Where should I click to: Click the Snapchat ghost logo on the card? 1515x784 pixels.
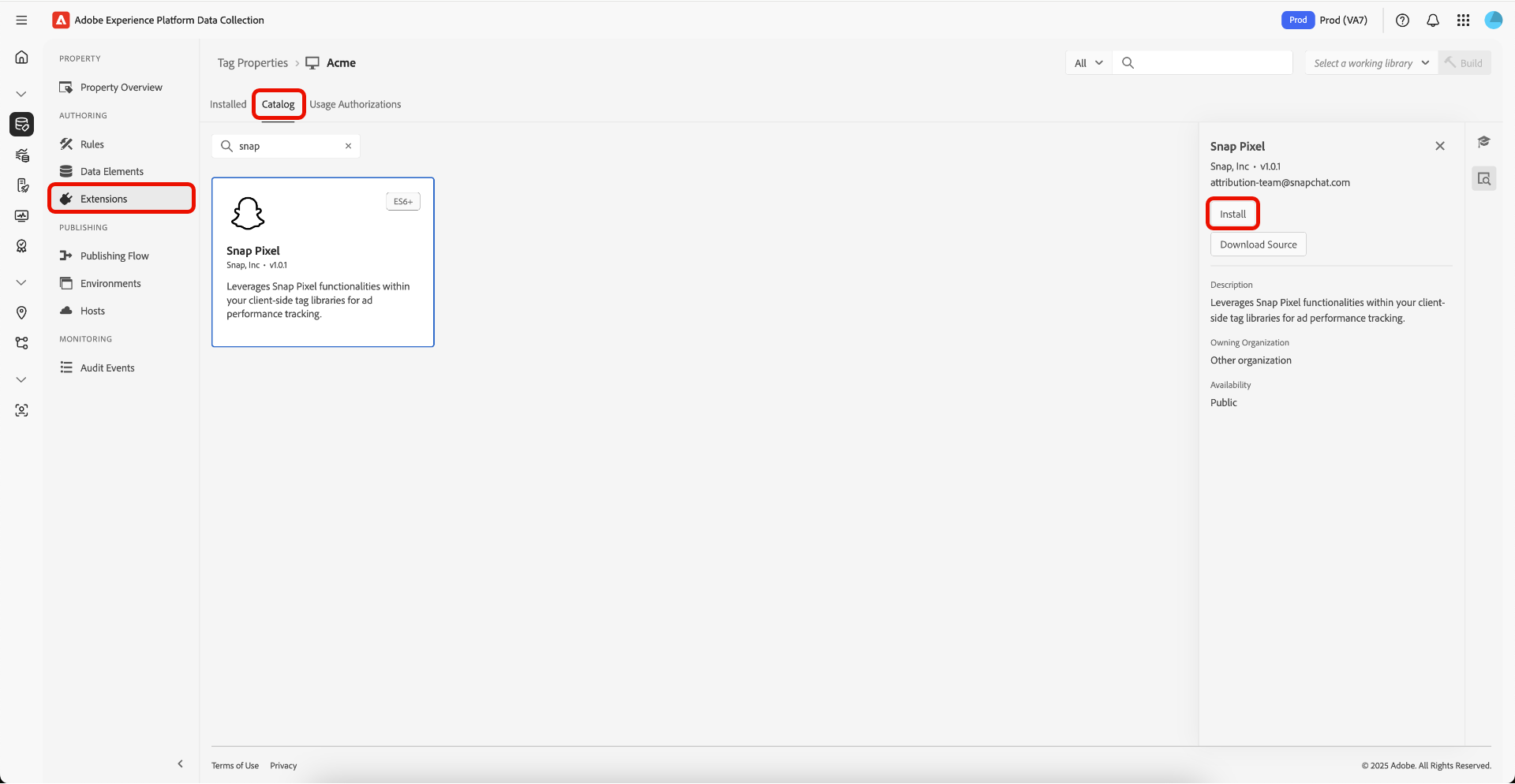[x=248, y=213]
